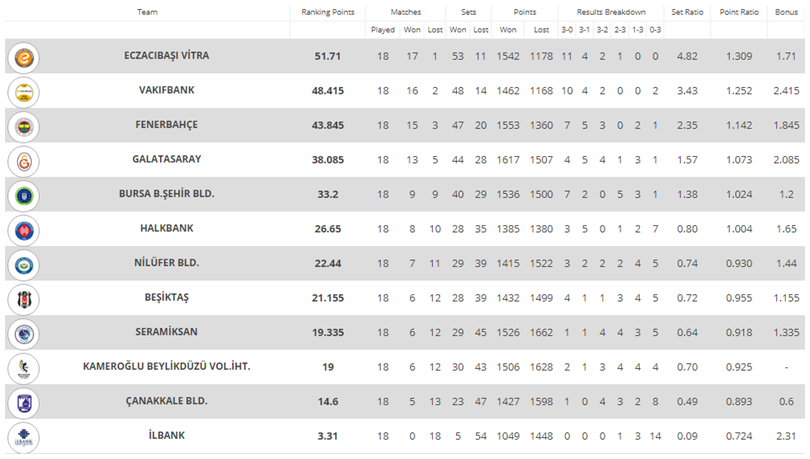Click the Nilüfer Bld. team logo

click(24, 265)
